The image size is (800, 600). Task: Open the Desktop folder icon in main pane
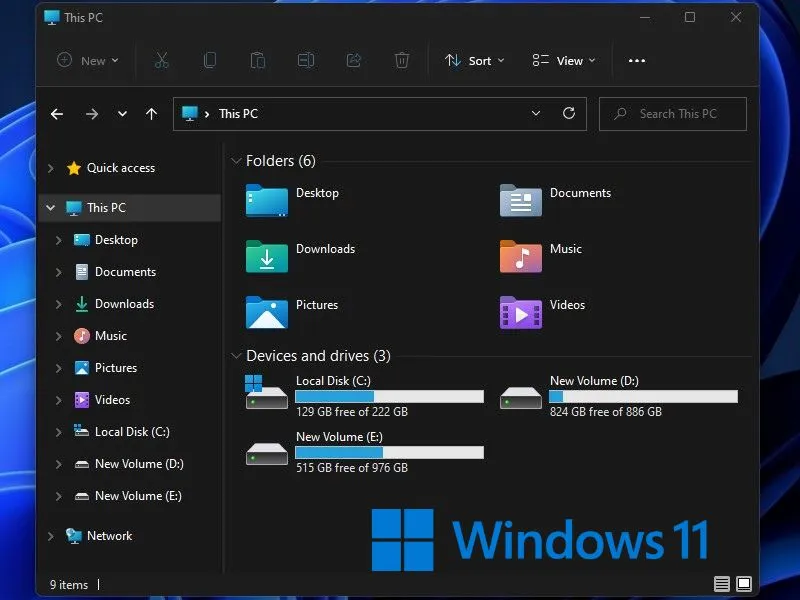tap(266, 201)
